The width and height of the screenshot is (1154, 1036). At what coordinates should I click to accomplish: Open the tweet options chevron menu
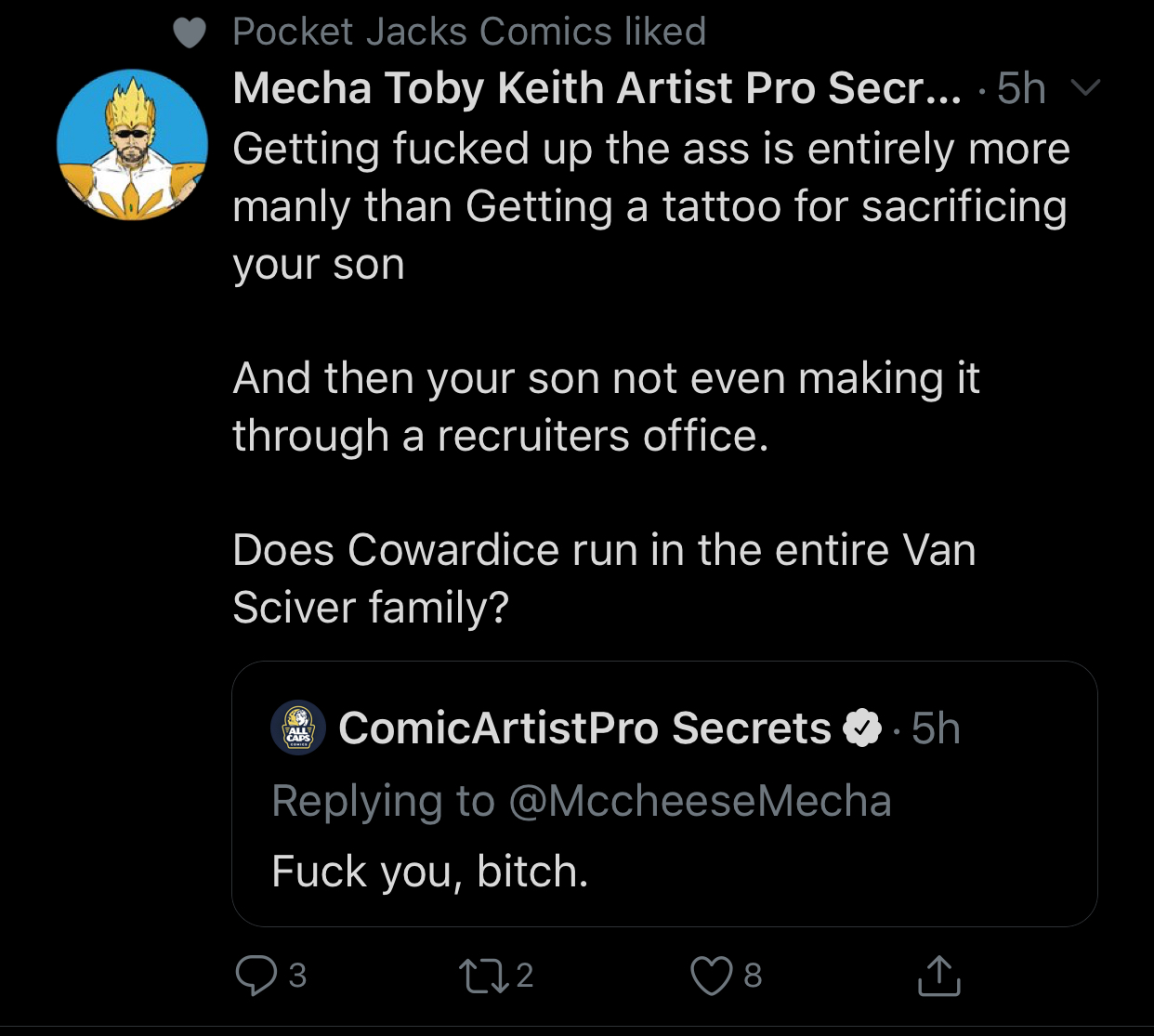click(x=1085, y=88)
